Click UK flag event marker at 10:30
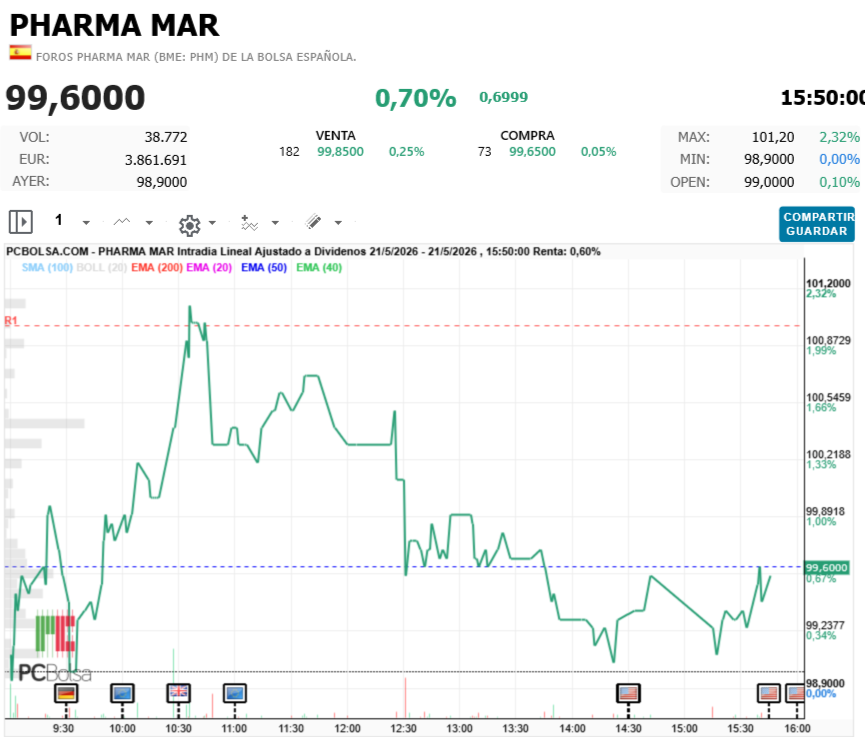The image size is (865, 737). [178, 693]
